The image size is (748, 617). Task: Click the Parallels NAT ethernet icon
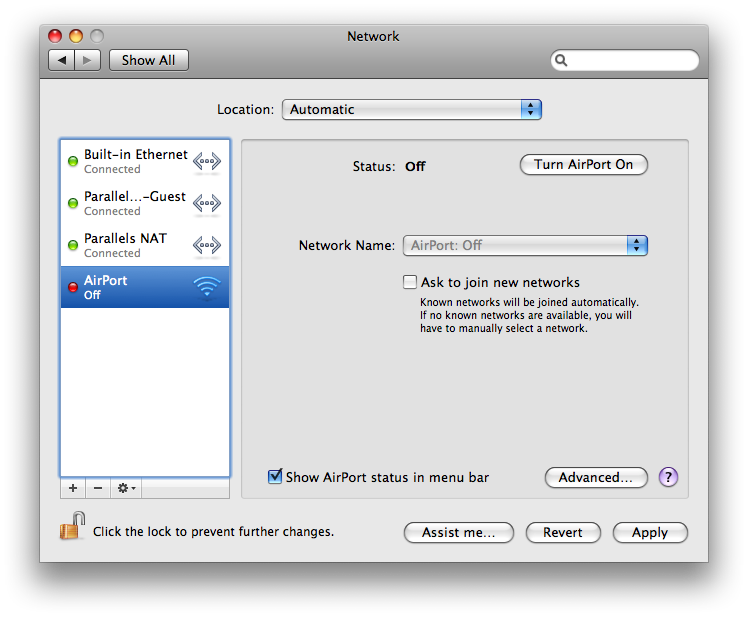[207, 245]
